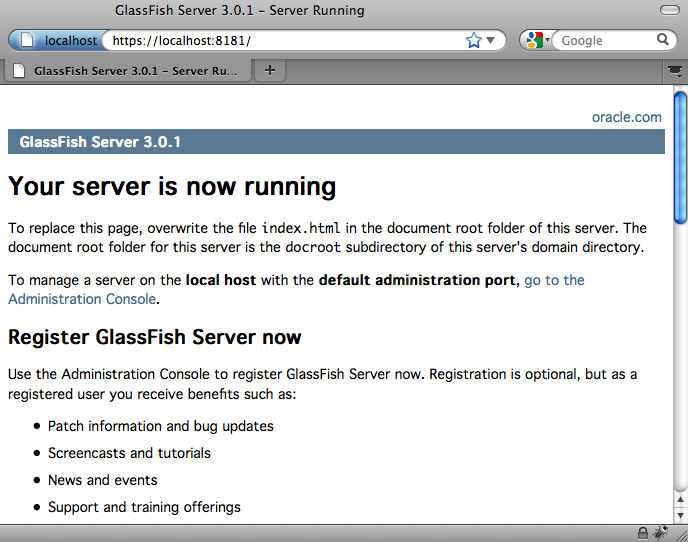Click the page icon on the tab
Image resolution: width=688 pixels, height=542 pixels.
coord(19,71)
